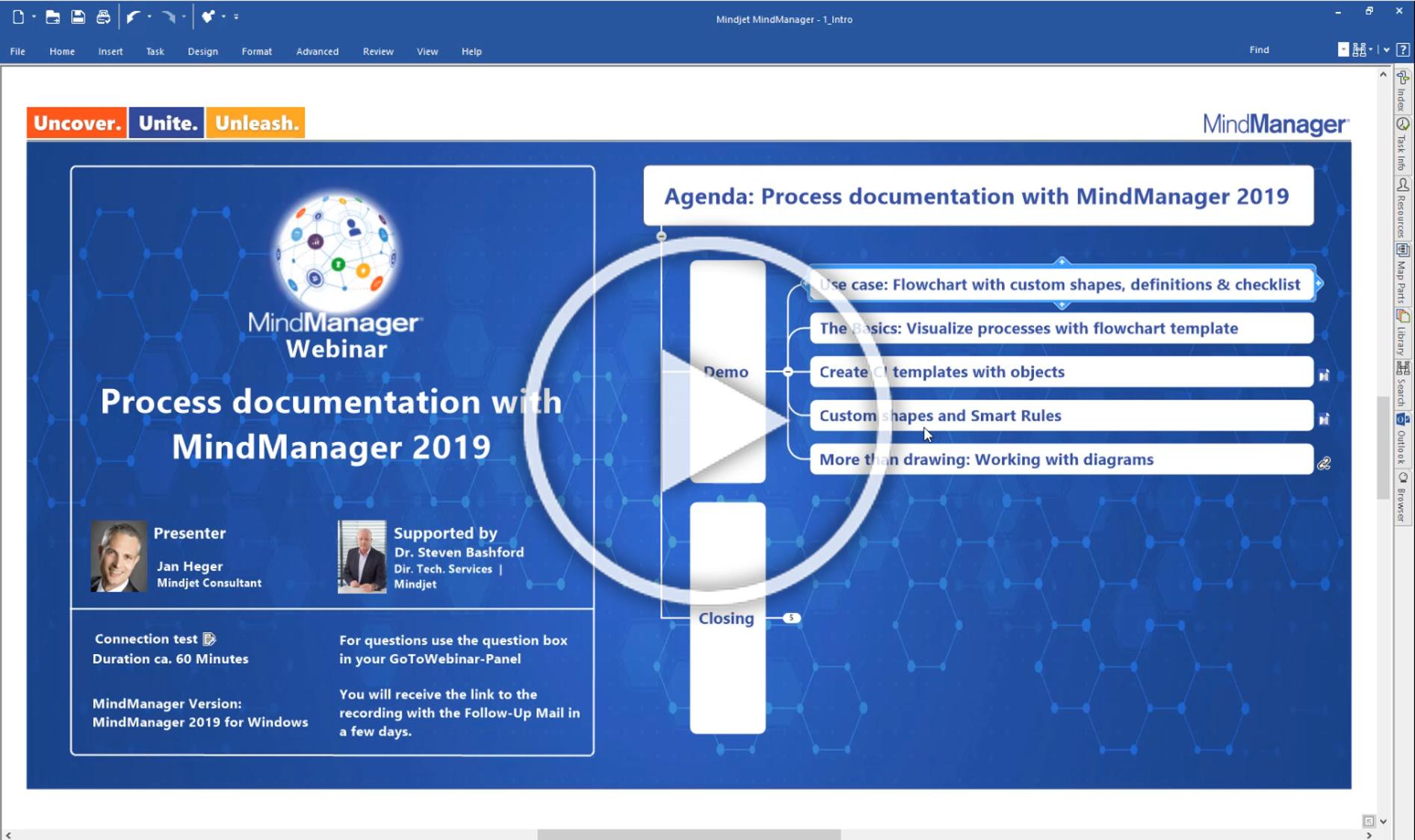Click the Redo arrow
Image resolution: width=1415 pixels, height=840 pixels.
tap(169, 16)
